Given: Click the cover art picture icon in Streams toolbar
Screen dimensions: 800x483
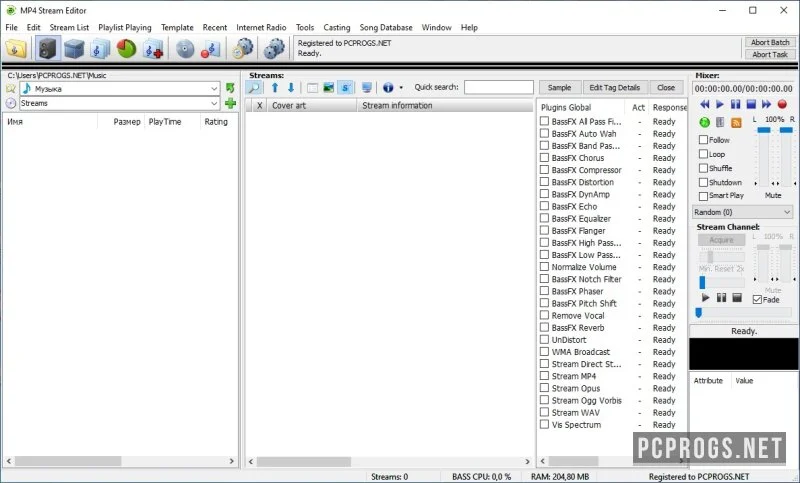Looking at the screenshot, I should pos(329,88).
